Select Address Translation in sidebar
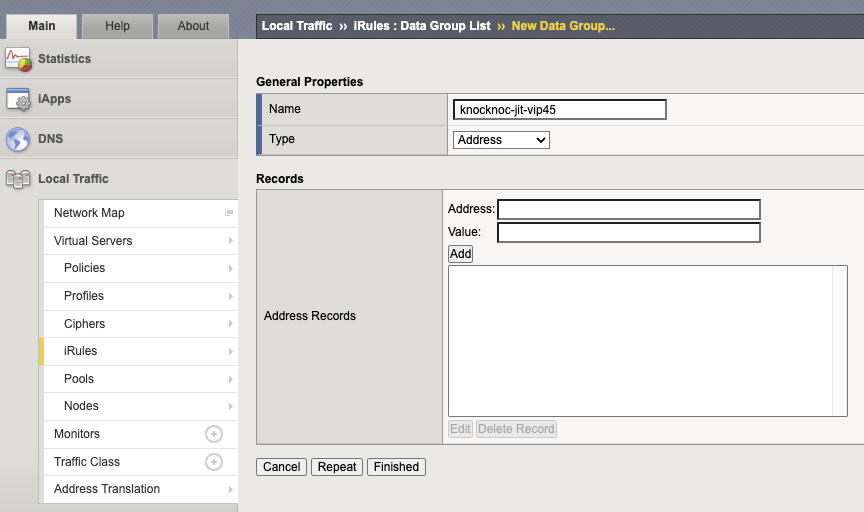 (x=107, y=489)
